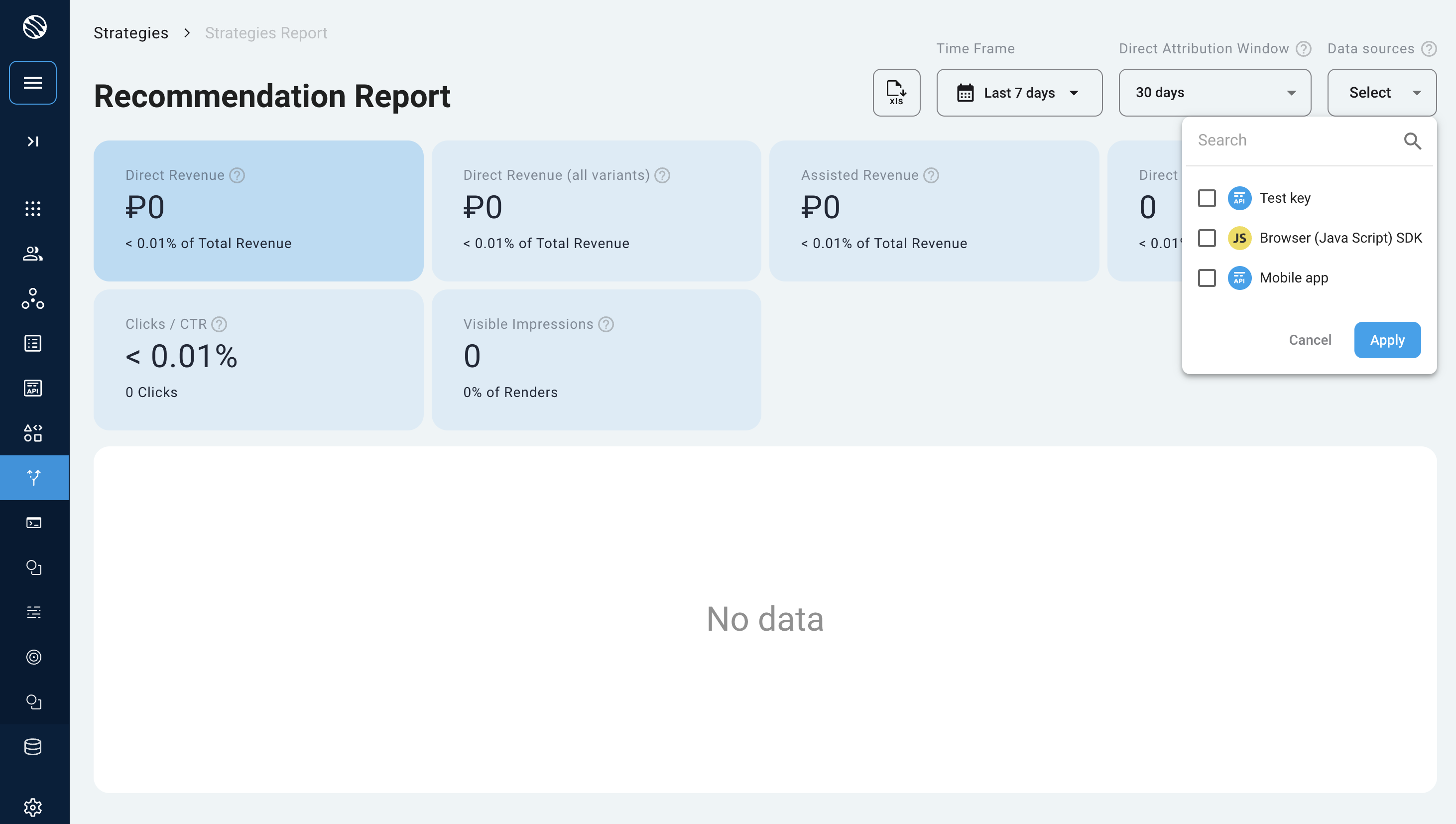
Task: Open the Last 7 days time frame dropdown
Action: (x=1019, y=92)
